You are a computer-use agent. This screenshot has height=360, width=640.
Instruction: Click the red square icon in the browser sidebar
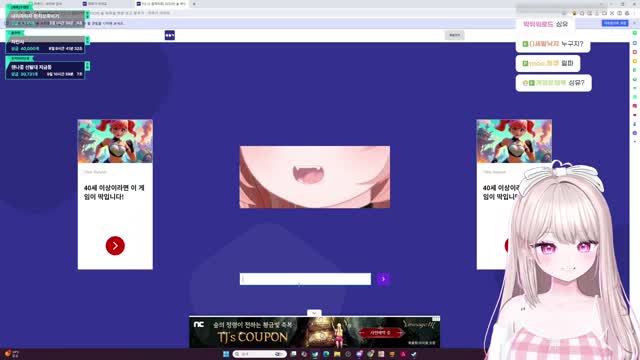pos(635,52)
